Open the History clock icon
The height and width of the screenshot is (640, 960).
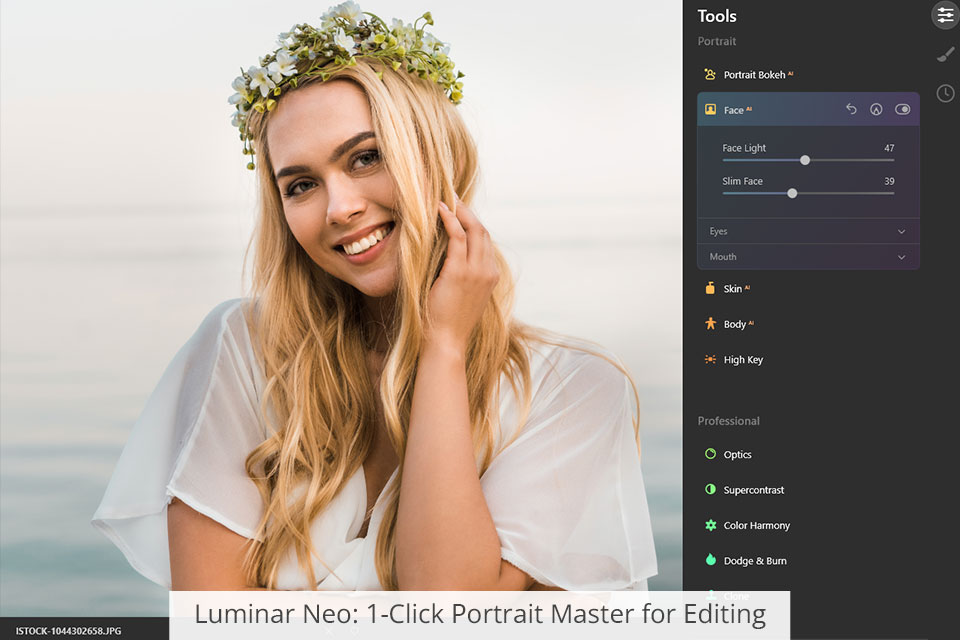[x=945, y=93]
